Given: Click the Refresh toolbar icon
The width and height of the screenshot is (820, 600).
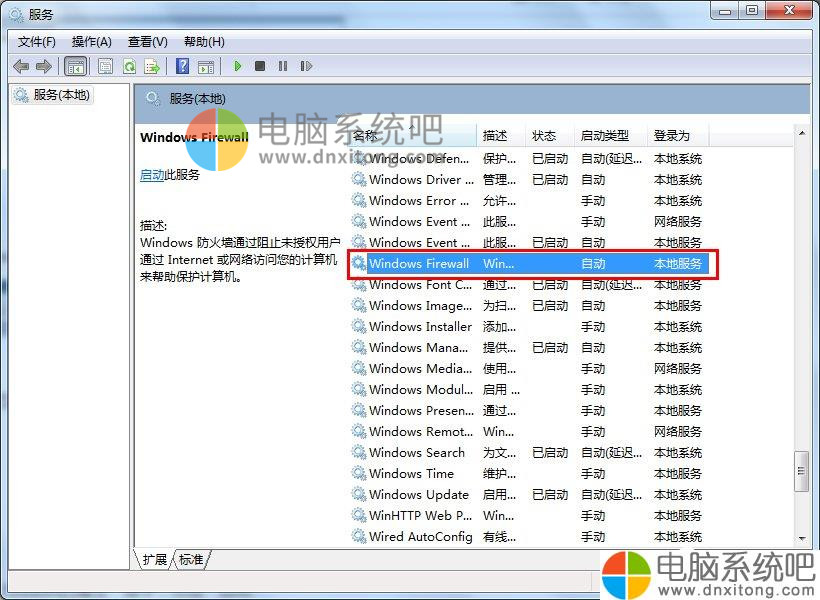Looking at the screenshot, I should [x=129, y=66].
